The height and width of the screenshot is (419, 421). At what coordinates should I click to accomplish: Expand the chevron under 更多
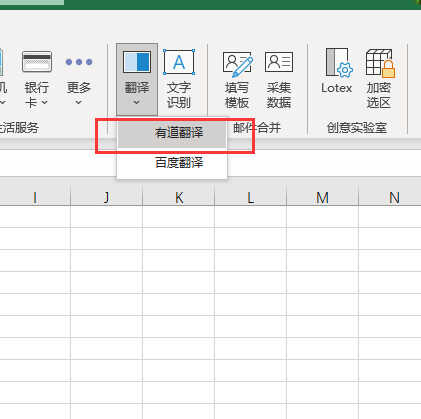(79, 102)
